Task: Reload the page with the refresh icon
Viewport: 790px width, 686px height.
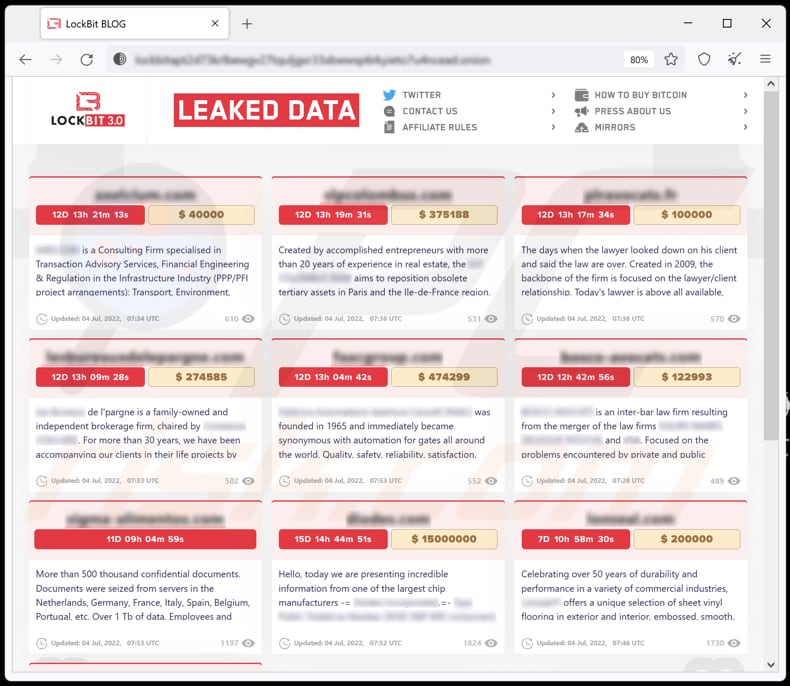Action: 87,59
